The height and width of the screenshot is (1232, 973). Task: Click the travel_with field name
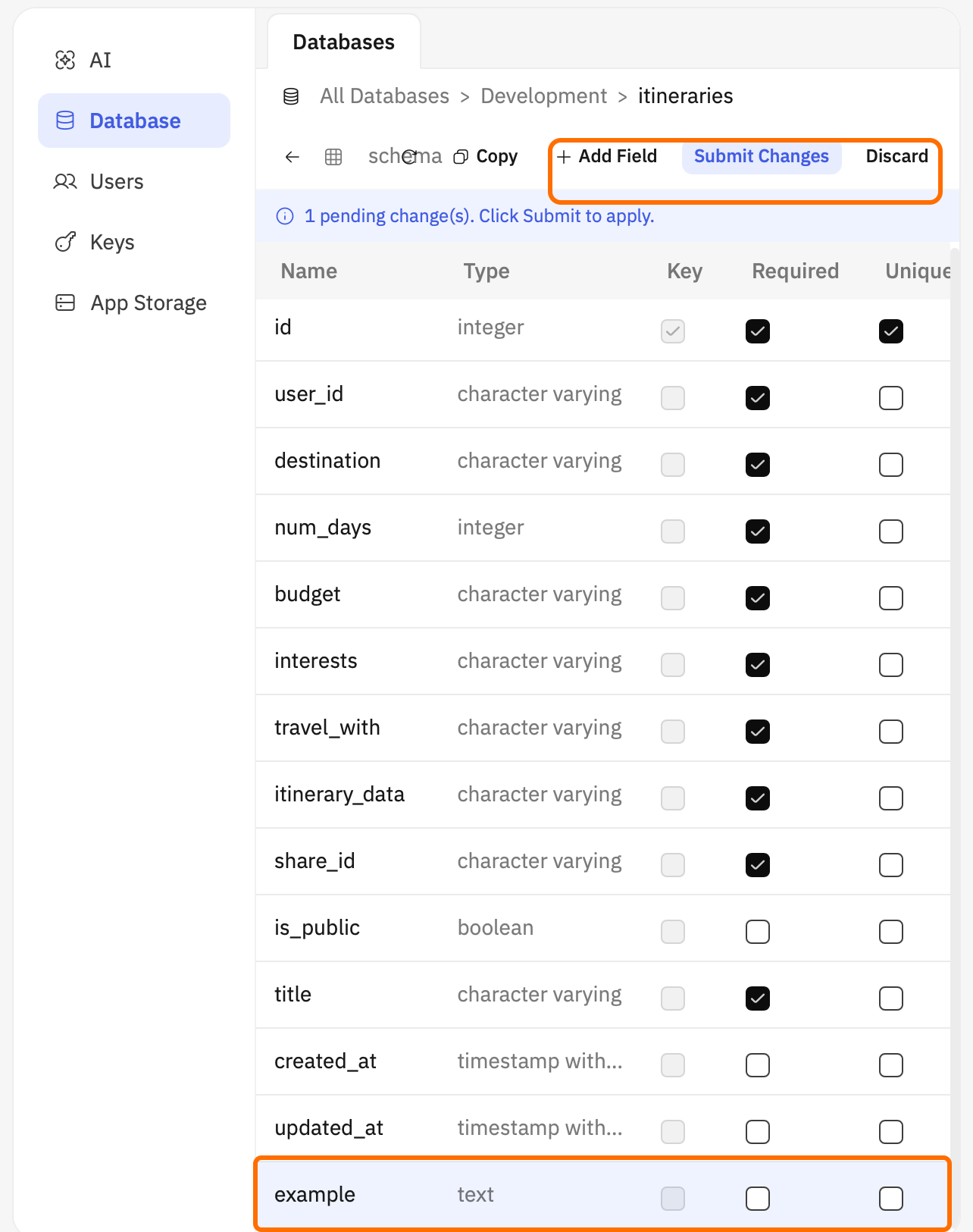[x=327, y=728]
